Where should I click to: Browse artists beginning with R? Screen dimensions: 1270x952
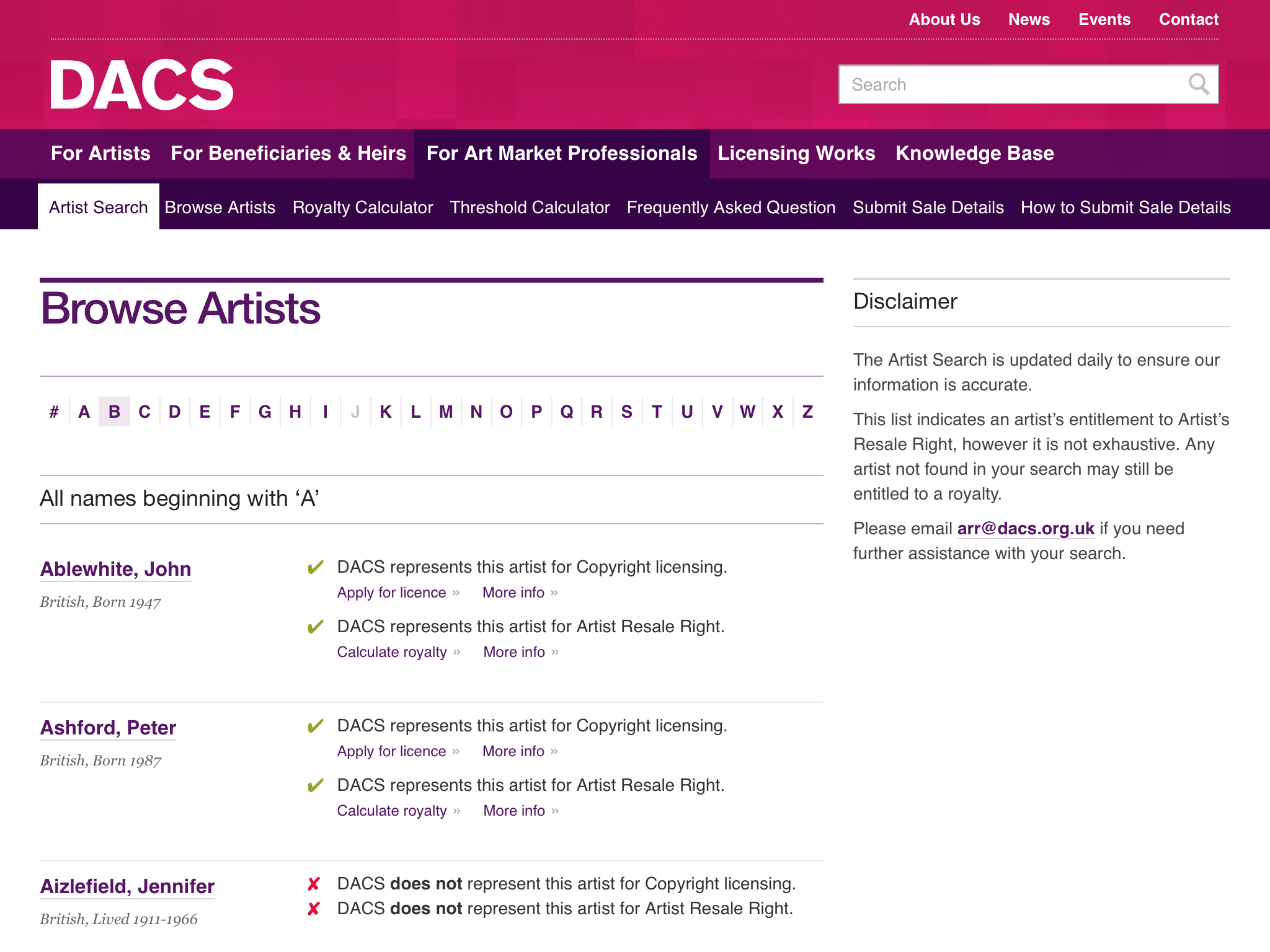597,412
